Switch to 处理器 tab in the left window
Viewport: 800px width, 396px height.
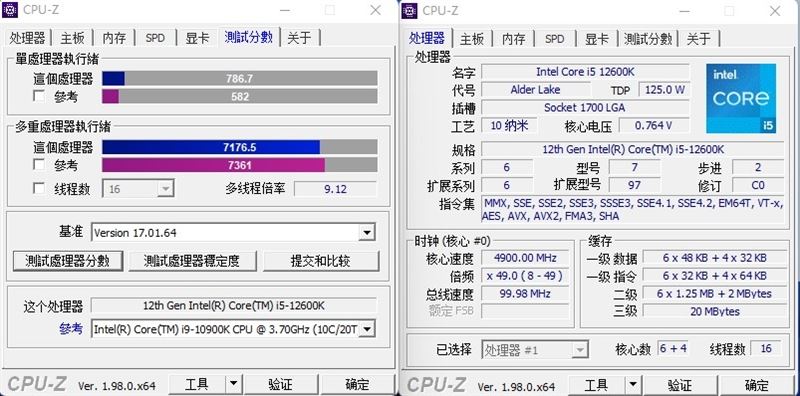click(x=28, y=38)
